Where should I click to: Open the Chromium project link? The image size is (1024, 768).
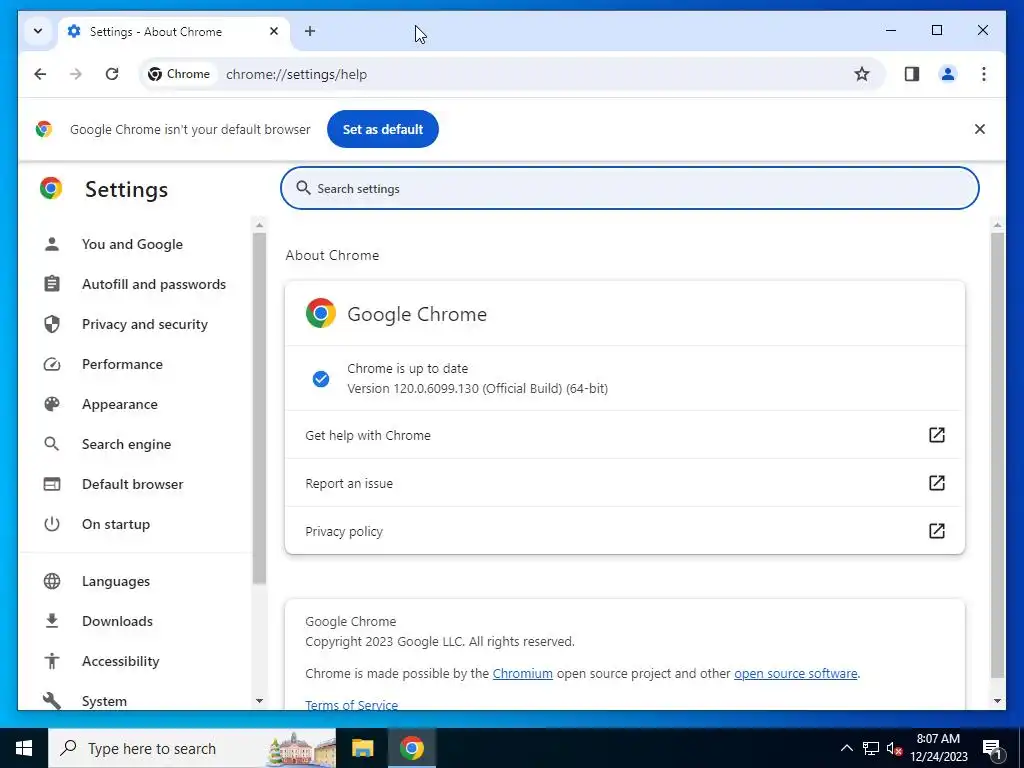pos(522,673)
